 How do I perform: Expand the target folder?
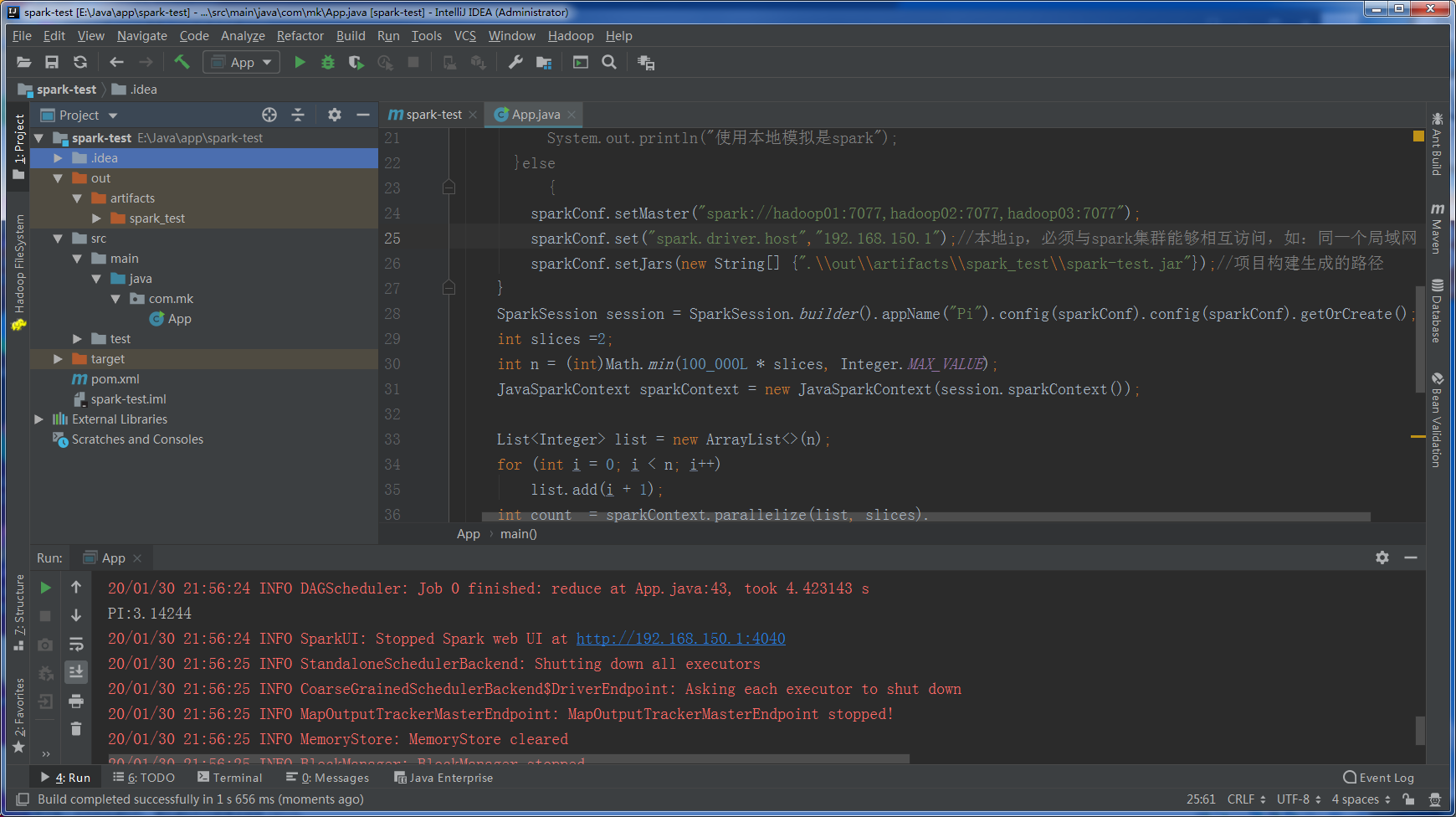58,359
